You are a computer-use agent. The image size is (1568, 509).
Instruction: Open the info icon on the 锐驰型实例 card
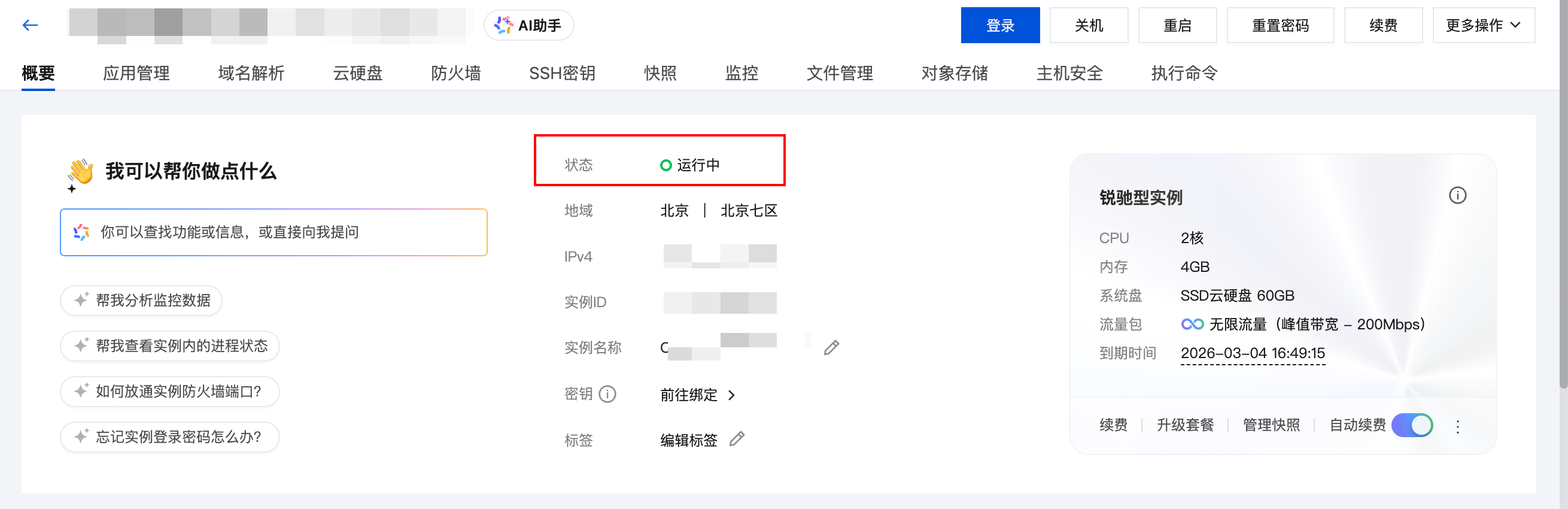pos(1457,195)
